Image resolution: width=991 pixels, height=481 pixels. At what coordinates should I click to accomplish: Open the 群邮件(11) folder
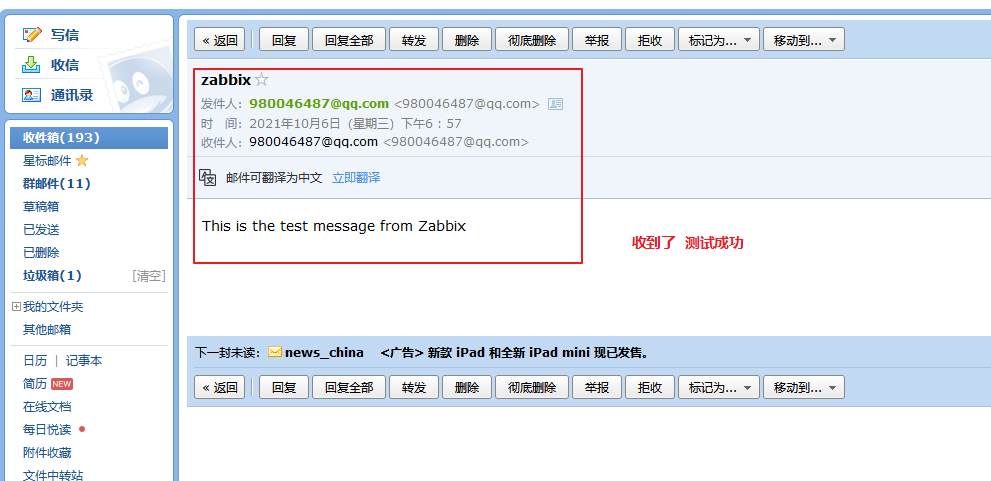[57, 183]
